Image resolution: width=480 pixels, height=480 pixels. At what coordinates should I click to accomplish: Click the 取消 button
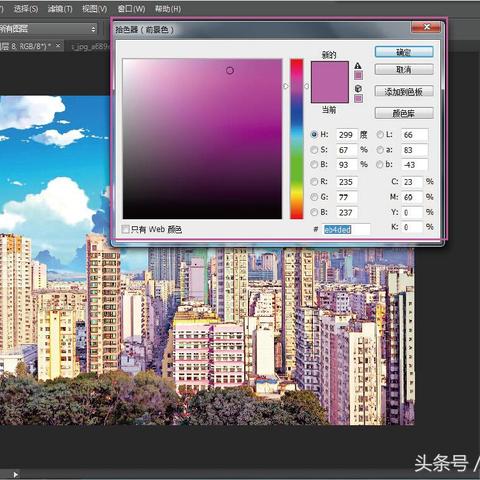(404, 70)
